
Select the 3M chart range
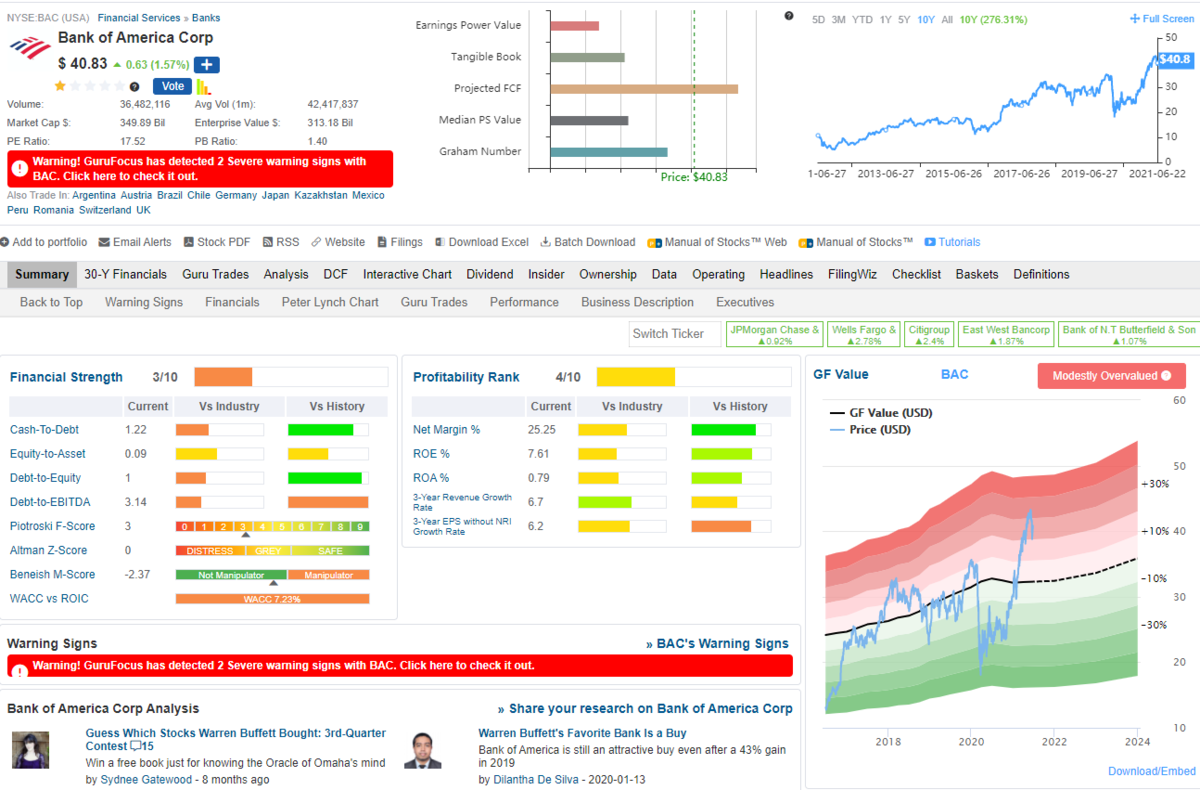tap(839, 19)
